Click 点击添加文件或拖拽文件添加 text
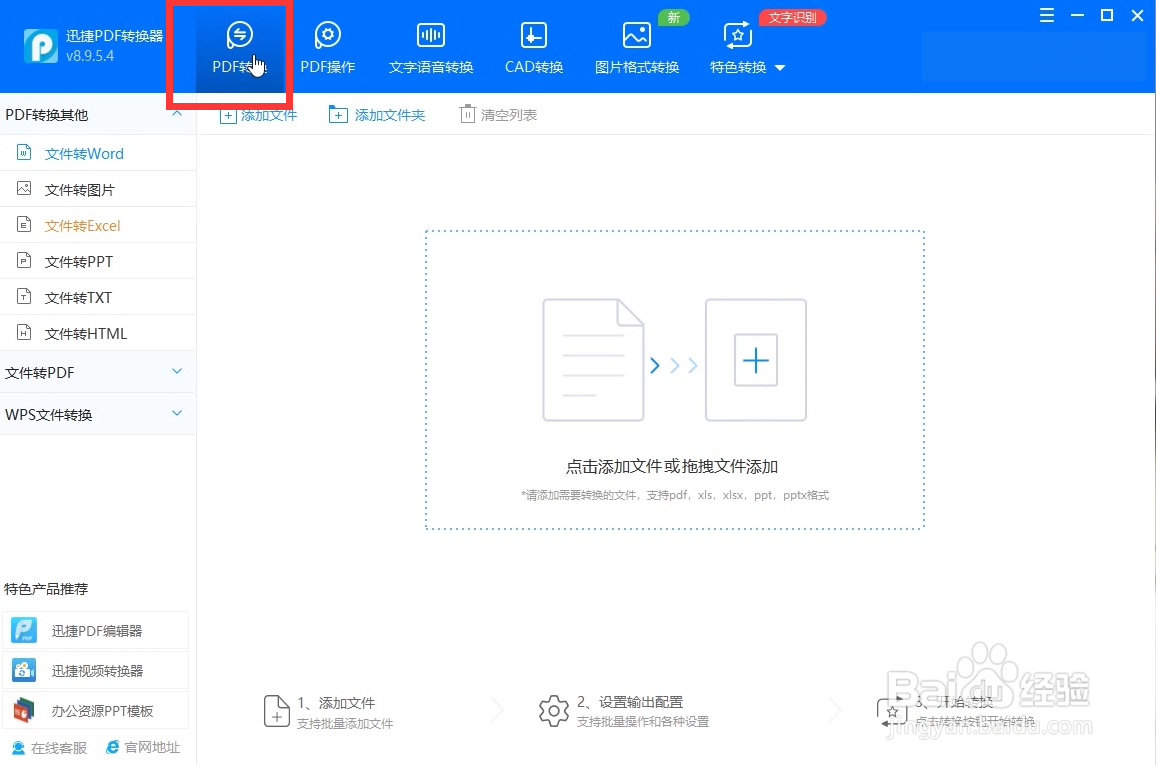This screenshot has height=765, width=1156. pos(672,467)
